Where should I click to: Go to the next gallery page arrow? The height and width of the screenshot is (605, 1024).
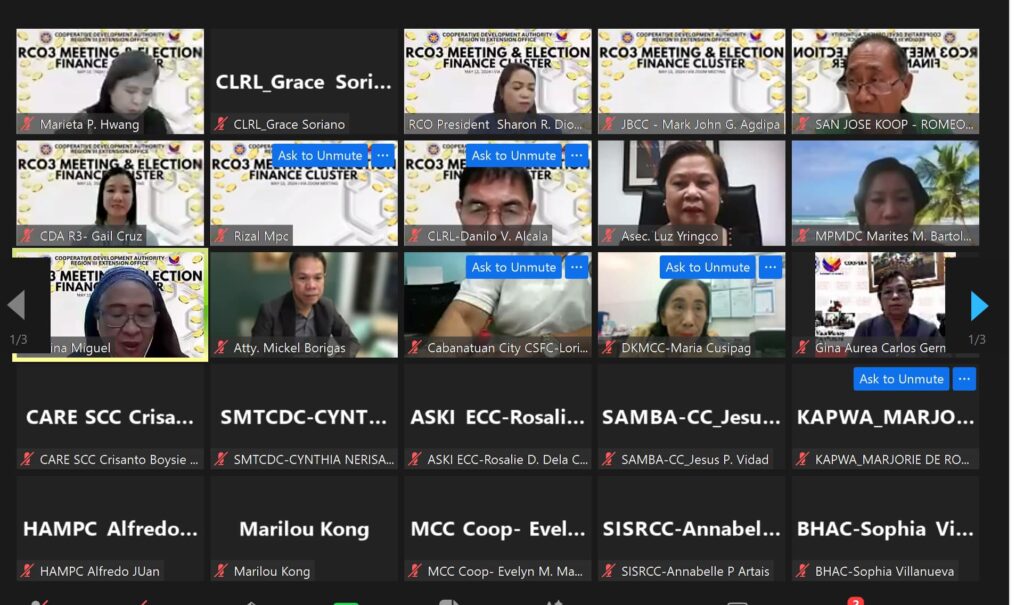click(978, 306)
